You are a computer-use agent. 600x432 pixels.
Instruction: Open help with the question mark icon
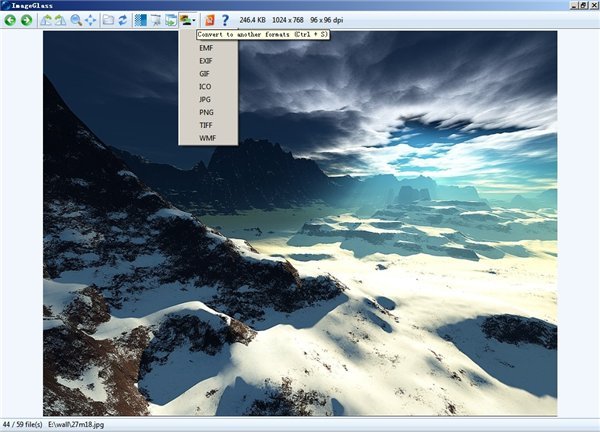pos(225,20)
